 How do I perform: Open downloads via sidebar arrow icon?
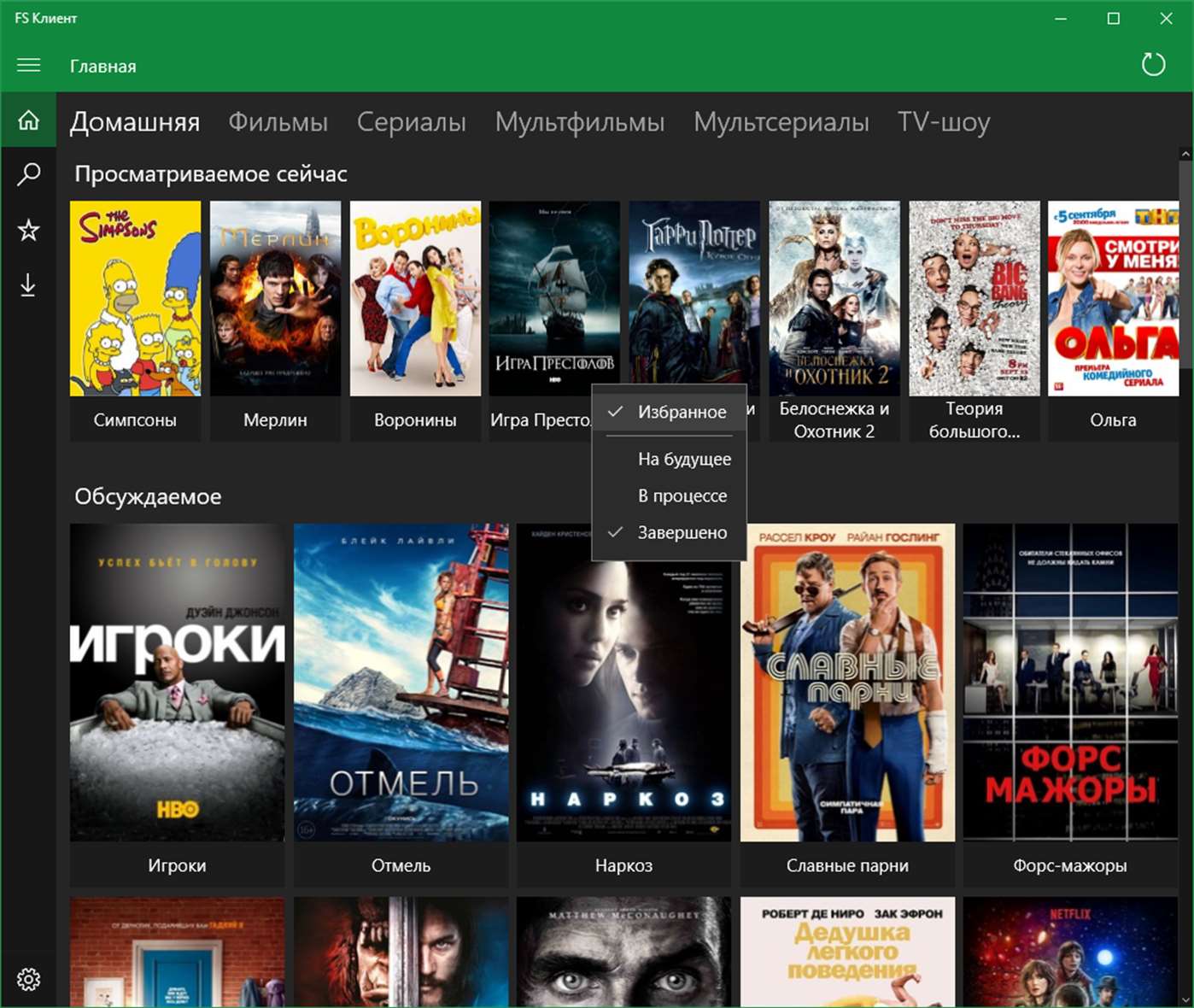(28, 285)
